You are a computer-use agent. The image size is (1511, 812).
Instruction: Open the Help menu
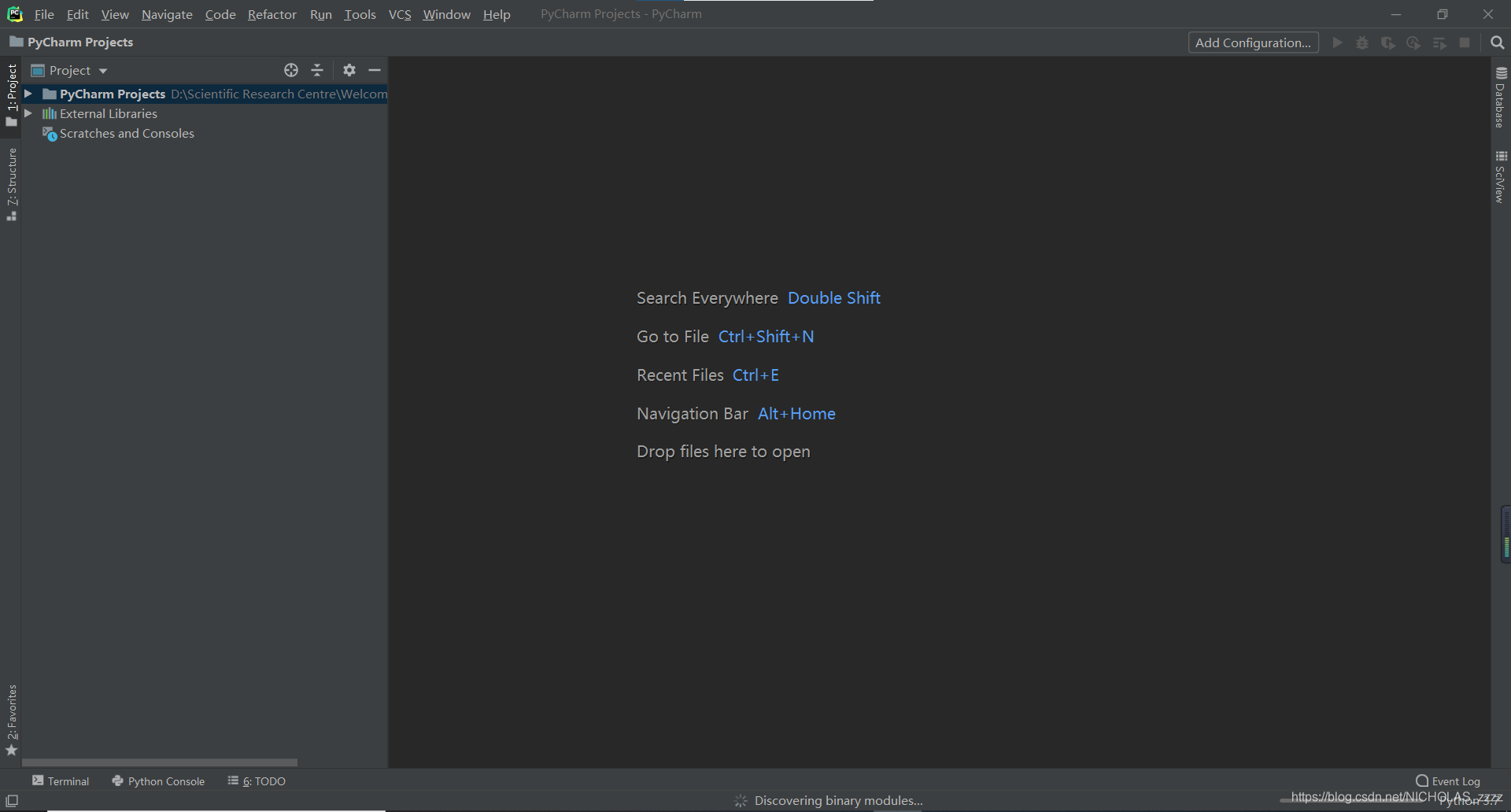pyautogui.click(x=497, y=14)
